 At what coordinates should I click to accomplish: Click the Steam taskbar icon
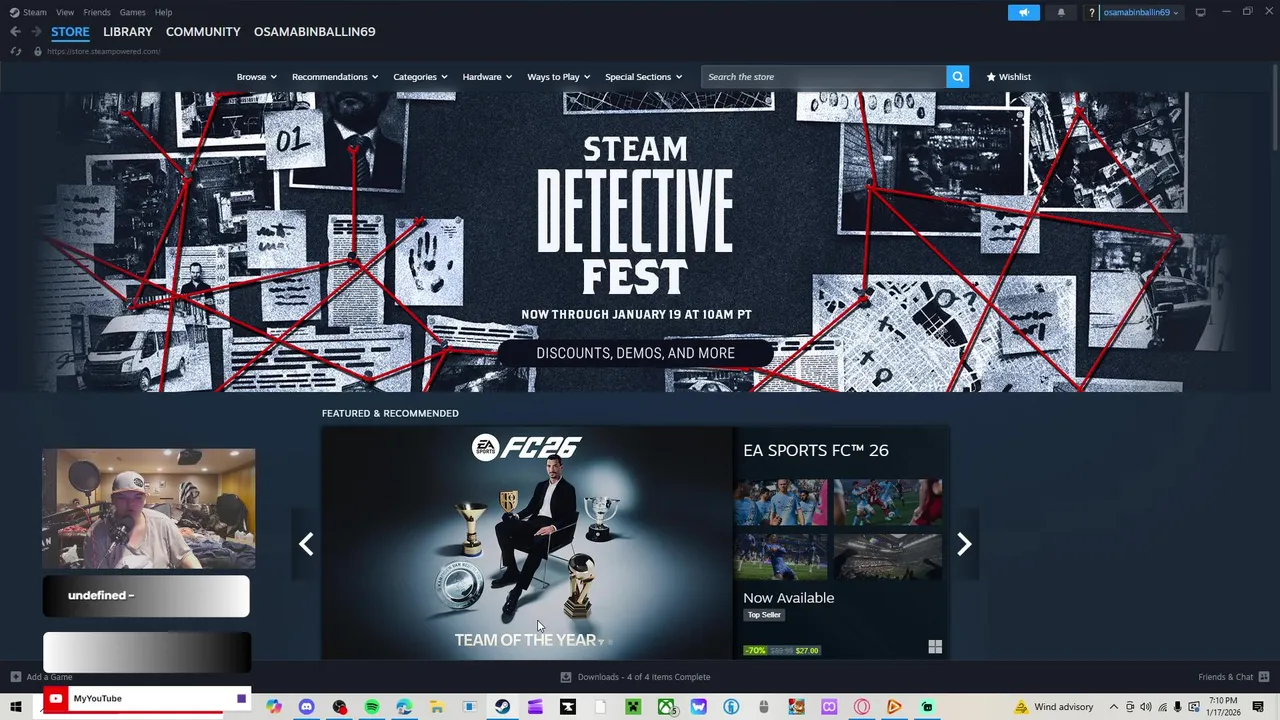[502, 707]
